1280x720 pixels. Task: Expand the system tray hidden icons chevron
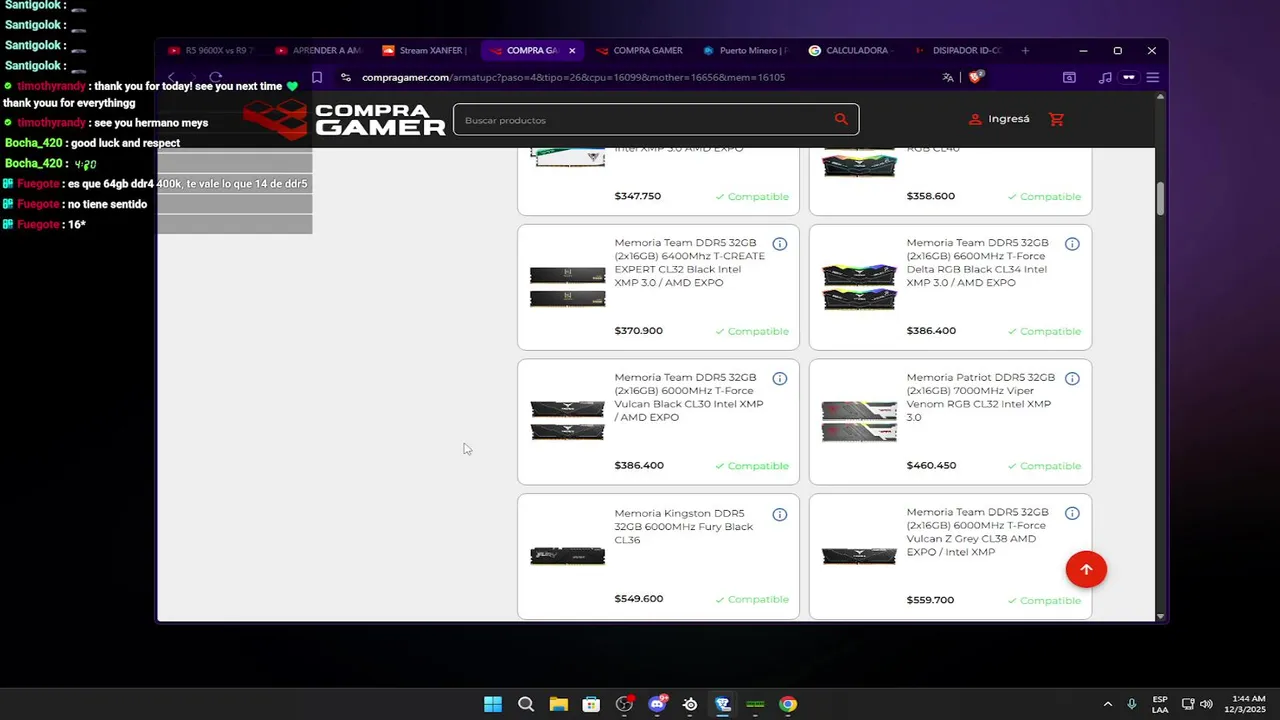point(1107,704)
